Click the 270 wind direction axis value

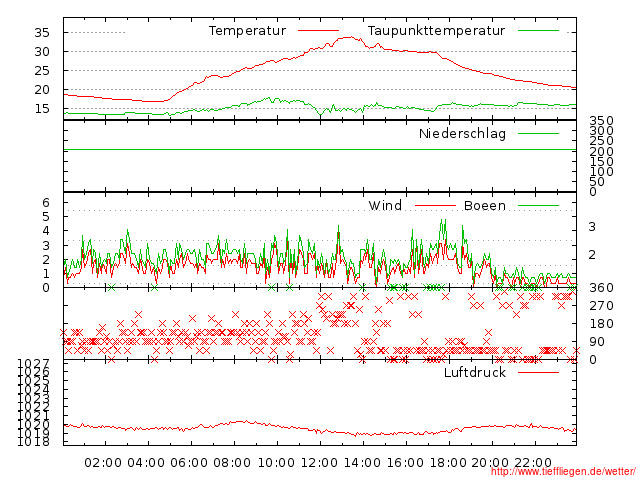(601, 306)
